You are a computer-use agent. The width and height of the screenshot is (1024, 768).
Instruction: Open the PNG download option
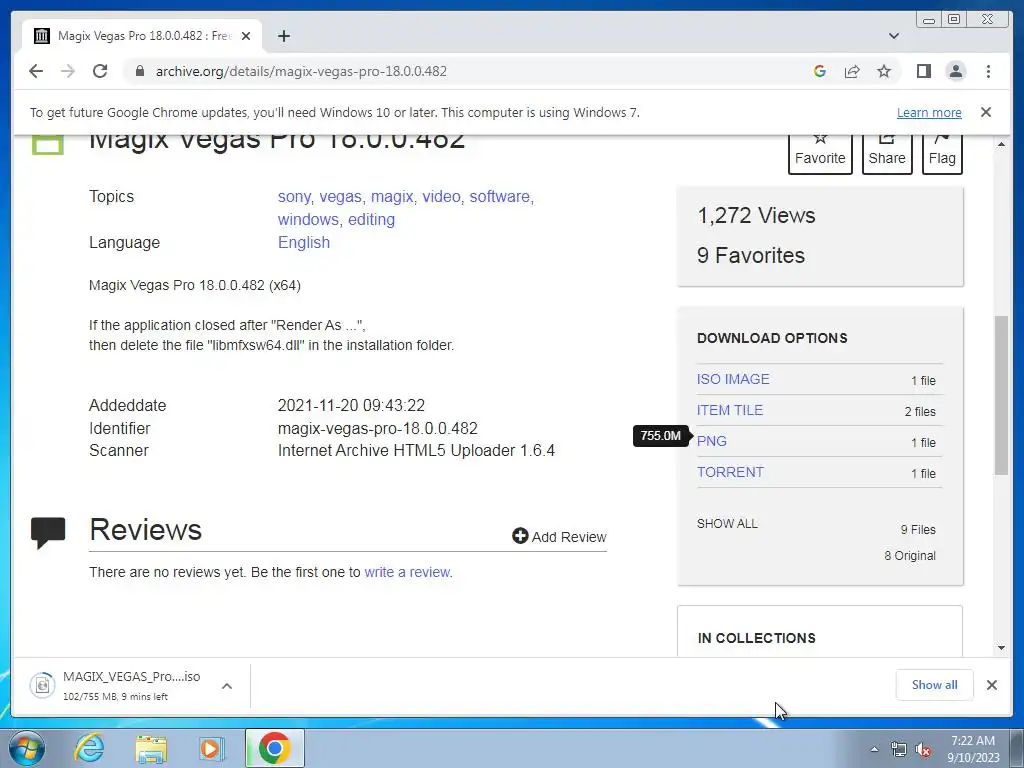coord(711,441)
